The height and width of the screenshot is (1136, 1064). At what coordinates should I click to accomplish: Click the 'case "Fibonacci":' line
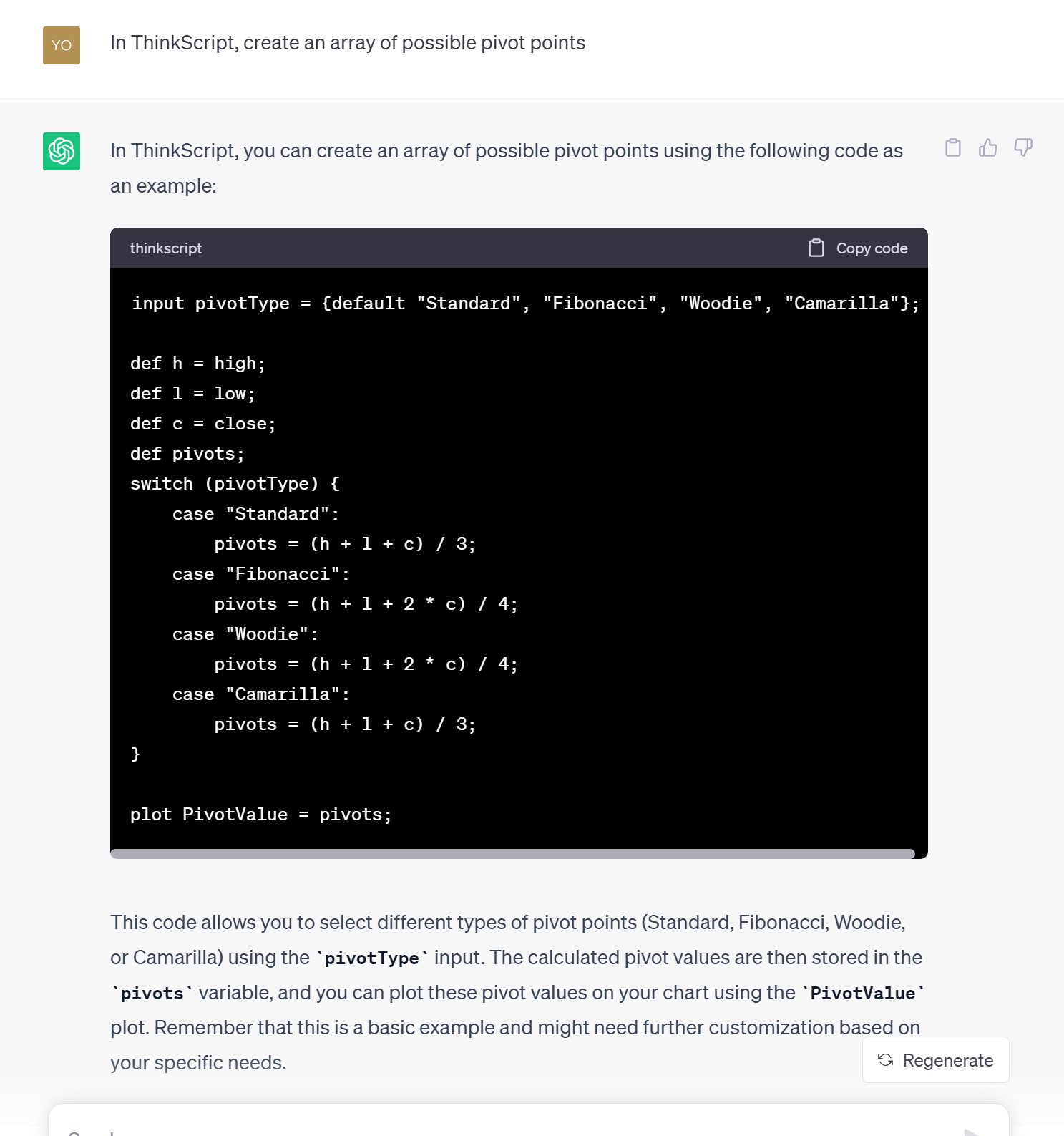tap(260, 574)
